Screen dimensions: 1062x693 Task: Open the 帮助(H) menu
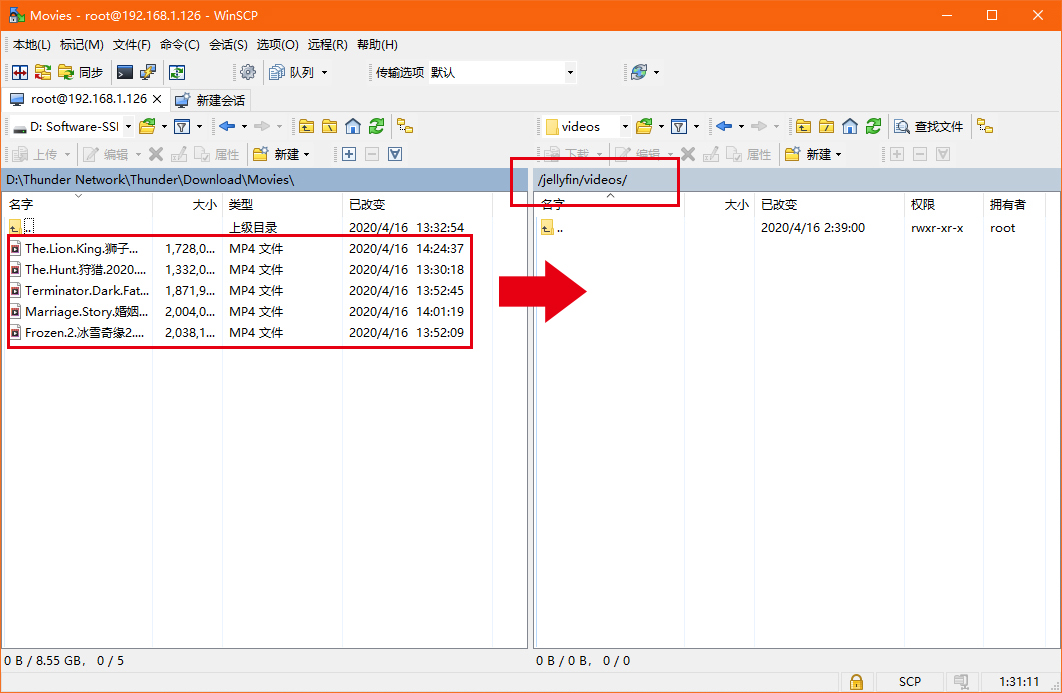point(377,45)
